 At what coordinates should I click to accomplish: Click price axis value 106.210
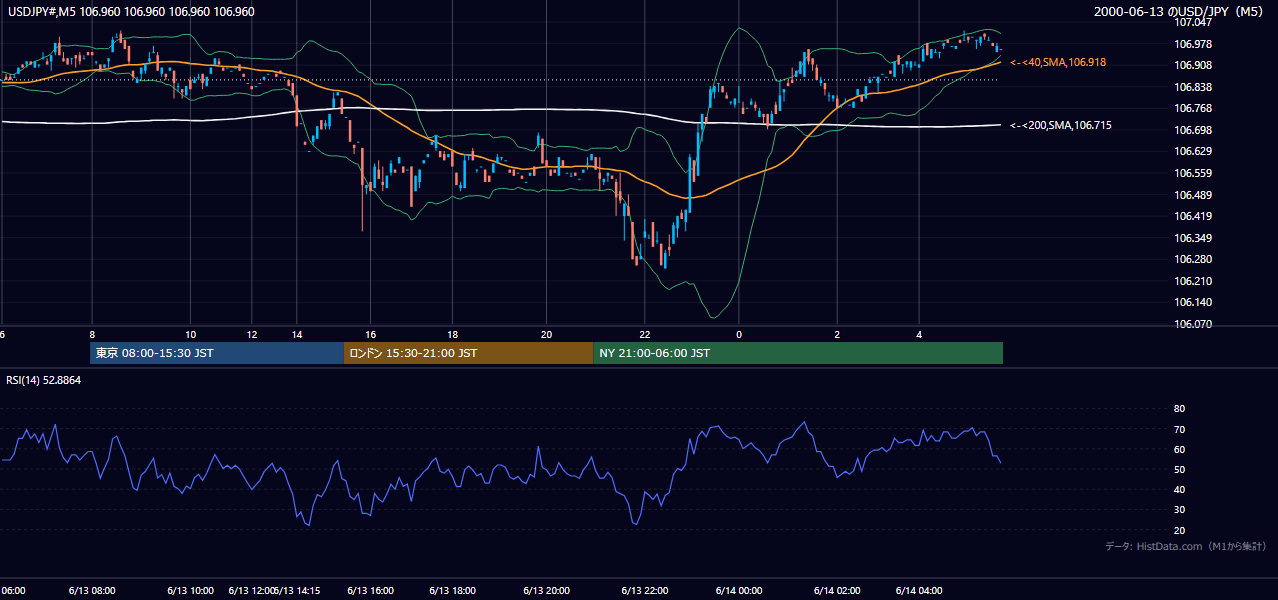1193,281
